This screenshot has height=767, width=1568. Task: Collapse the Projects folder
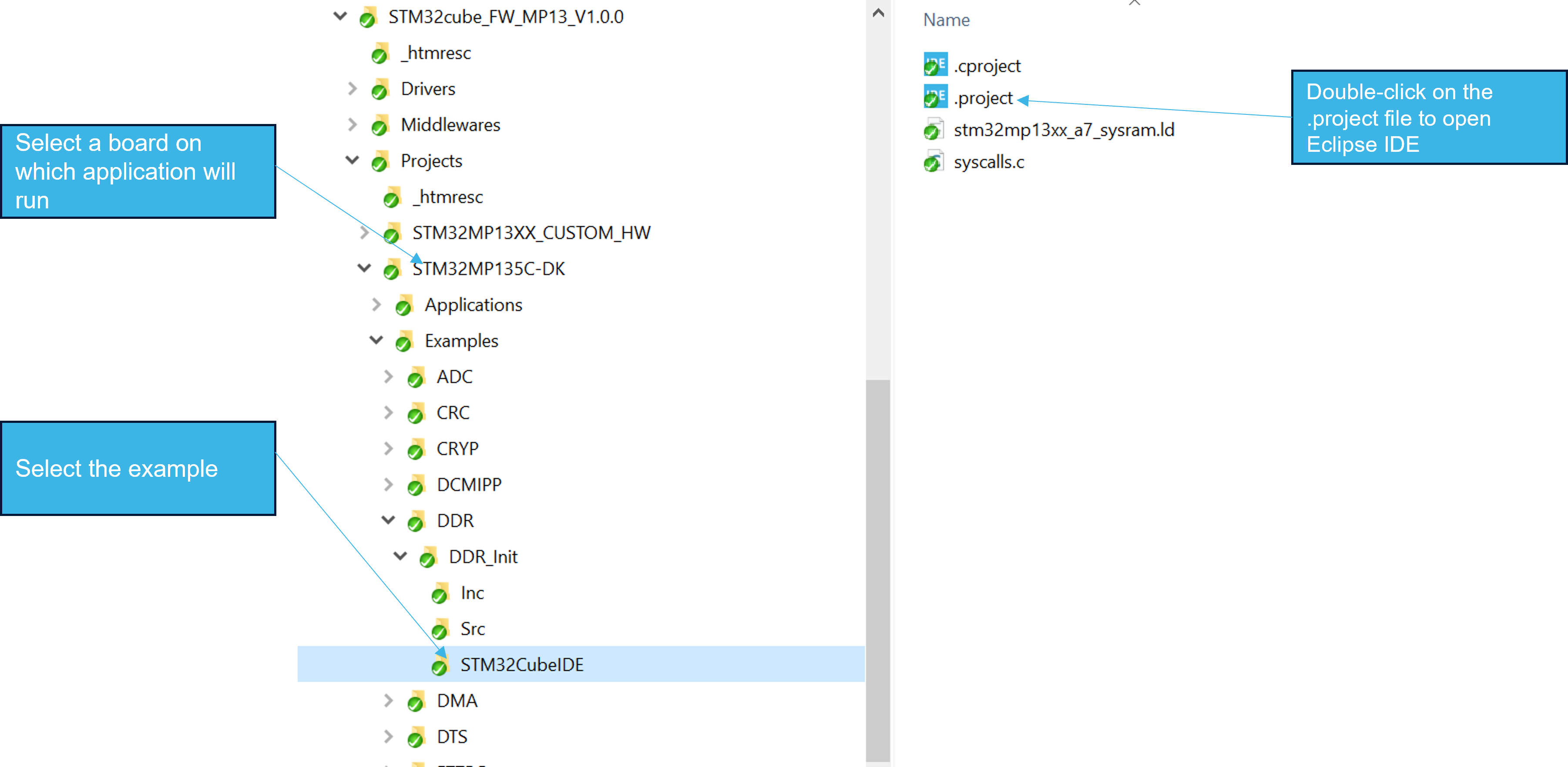(353, 160)
